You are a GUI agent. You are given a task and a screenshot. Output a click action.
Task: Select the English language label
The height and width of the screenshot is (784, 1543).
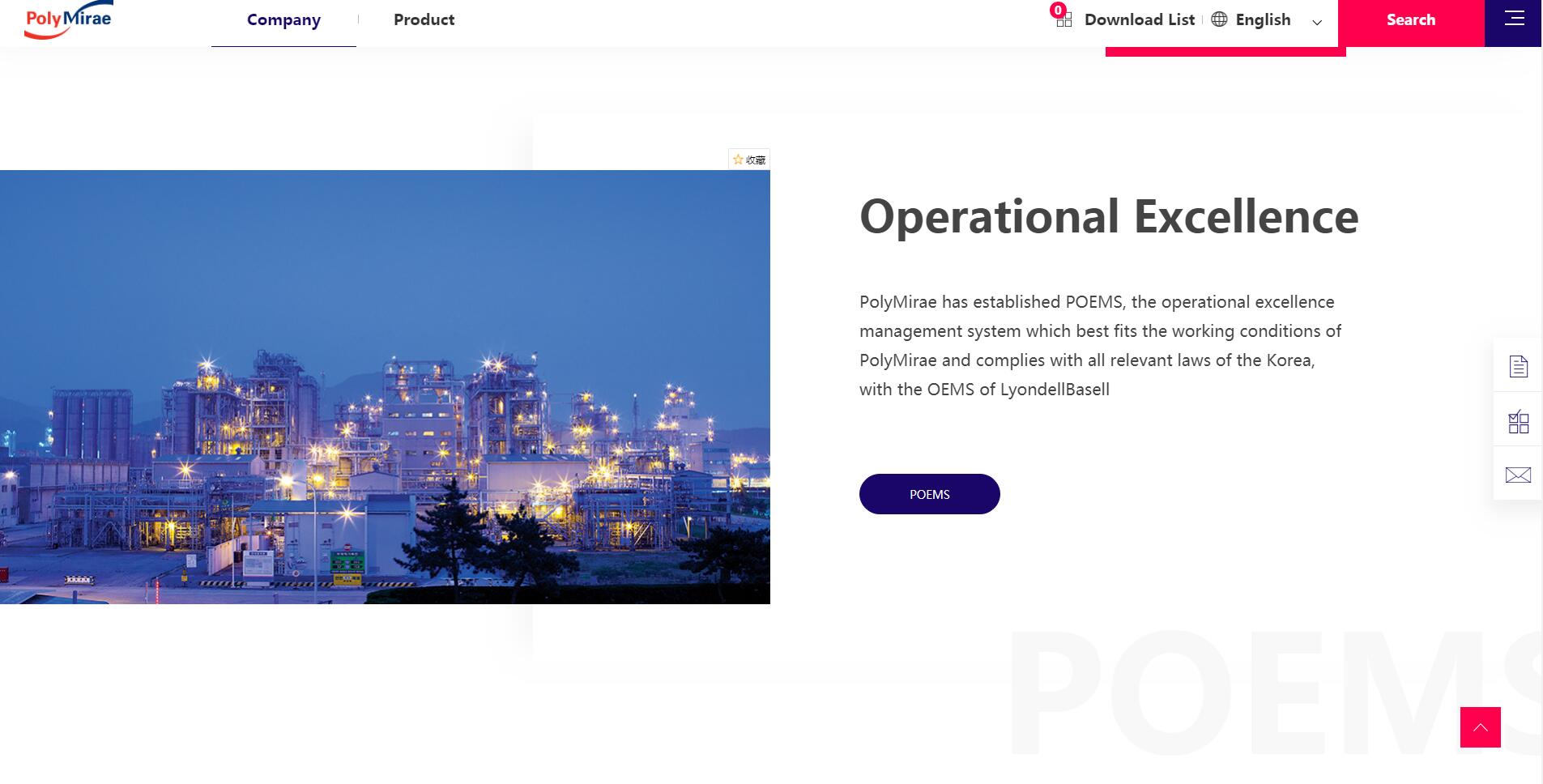[x=1263, y=20]
